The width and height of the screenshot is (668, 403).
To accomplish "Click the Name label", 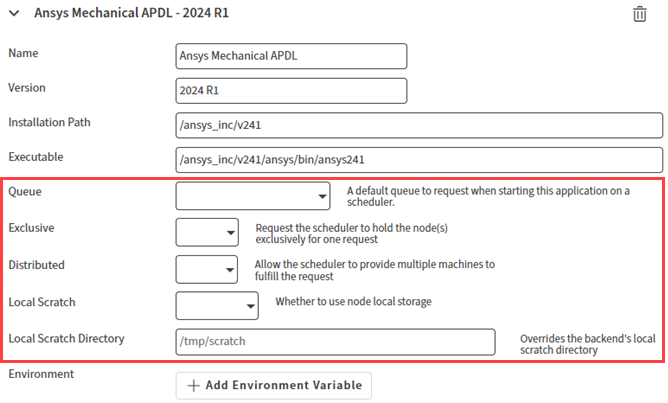I will (x=23, y=53).
